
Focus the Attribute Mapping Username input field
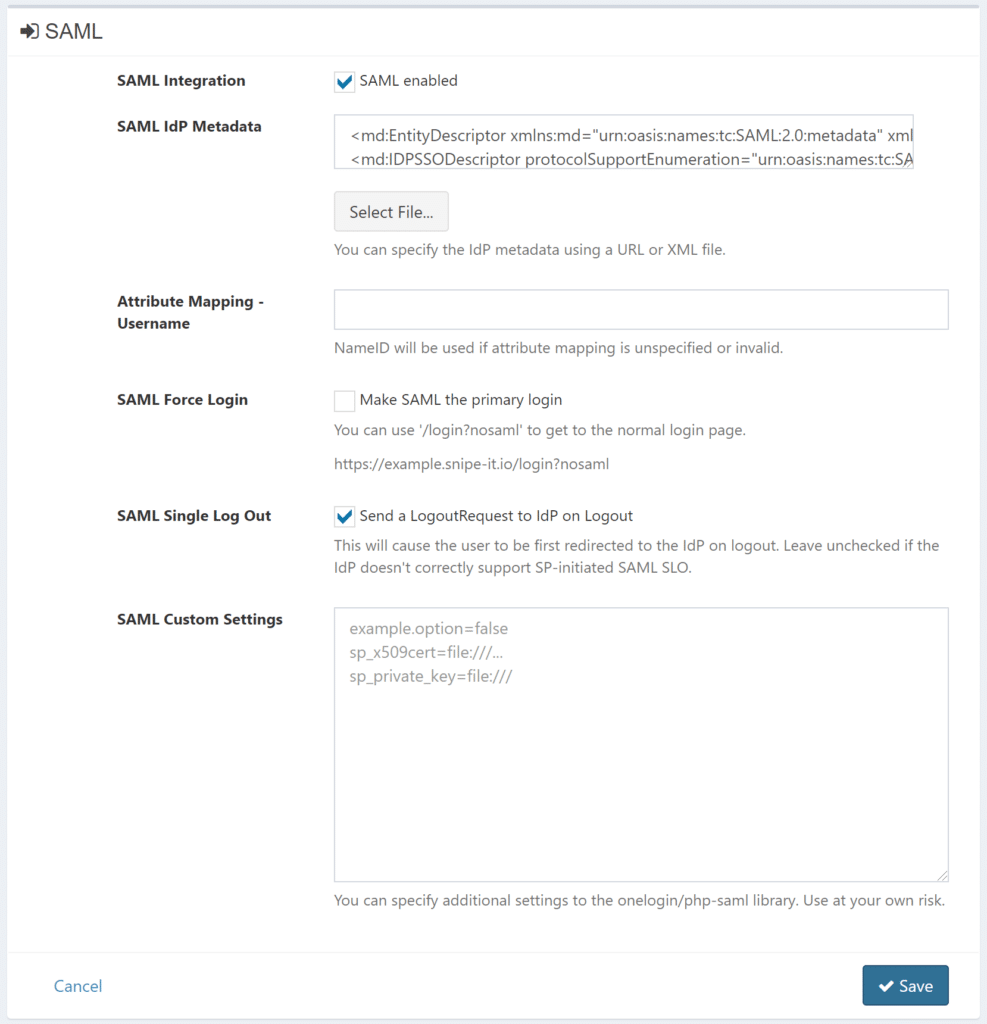click(x=641, y=310)
